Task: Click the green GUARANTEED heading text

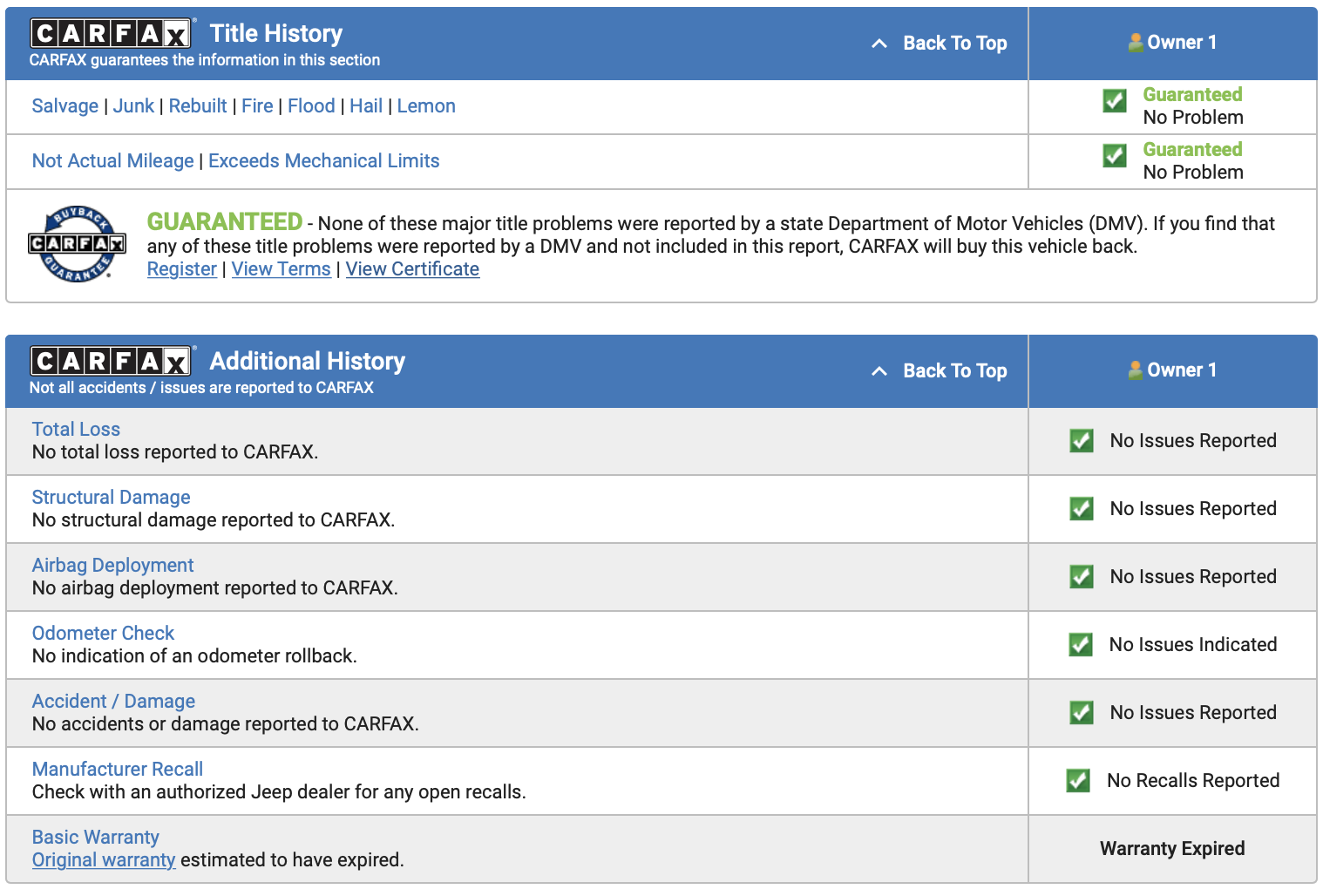Action: click(x=225, y=222)
